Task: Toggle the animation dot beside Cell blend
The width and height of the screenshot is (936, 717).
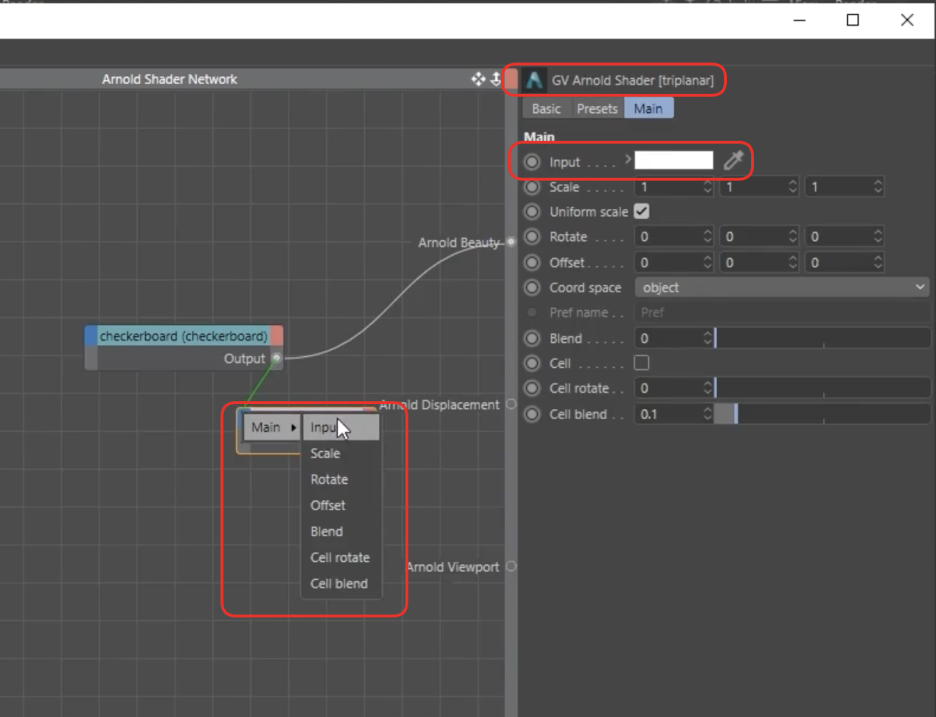Action: [532, 414]
